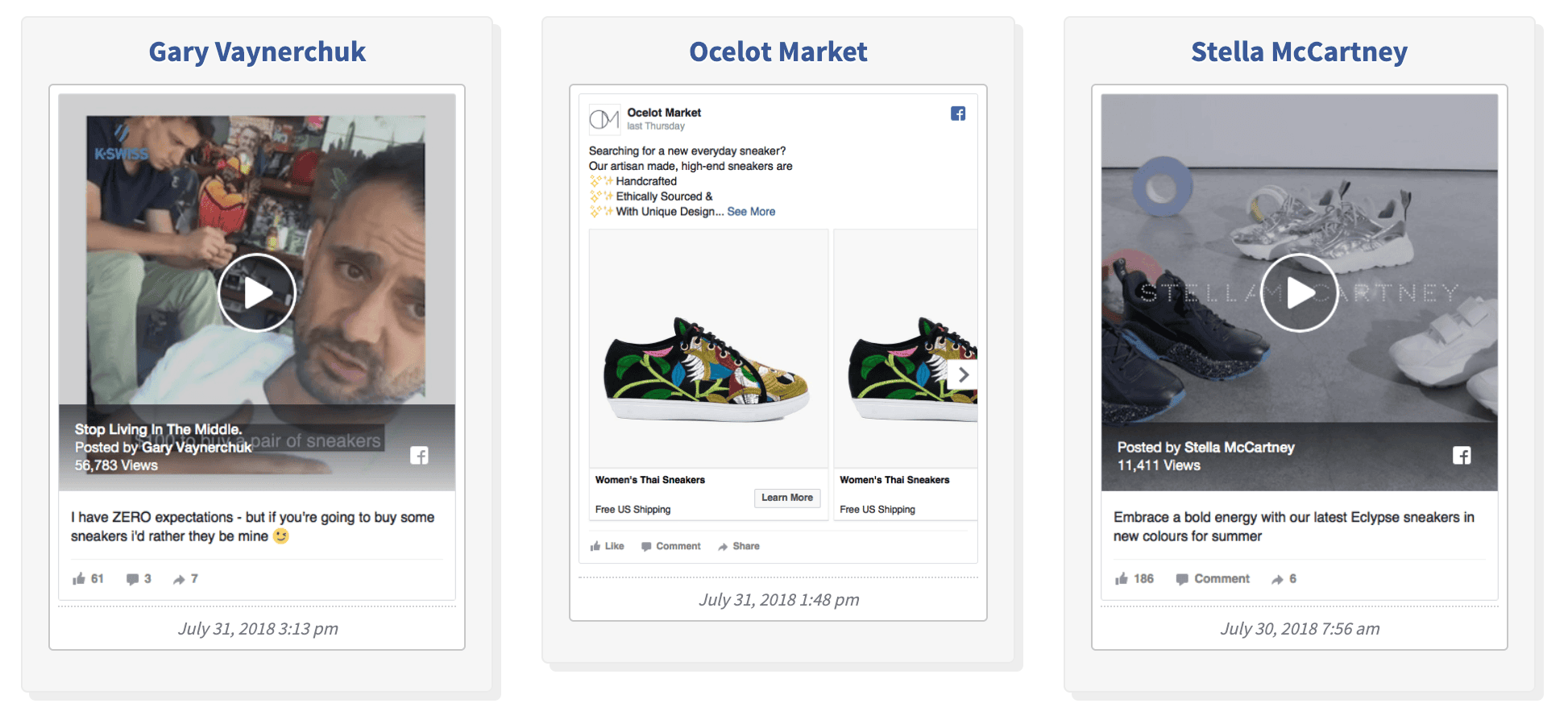Click the comment bubble with 3 comments

(x=133, y=579)
